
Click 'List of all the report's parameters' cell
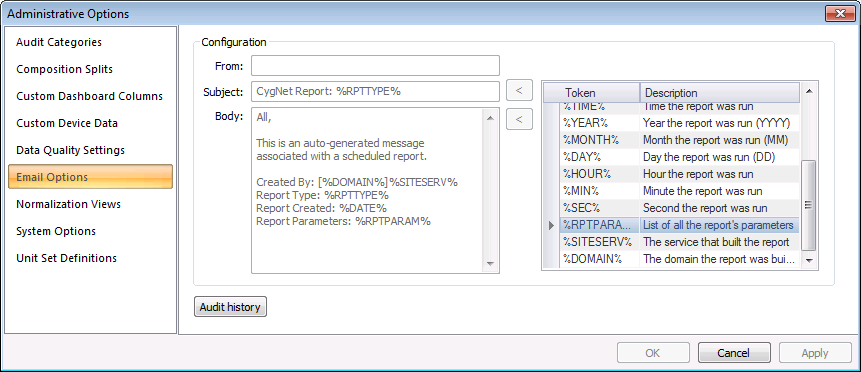pos(720,225)
